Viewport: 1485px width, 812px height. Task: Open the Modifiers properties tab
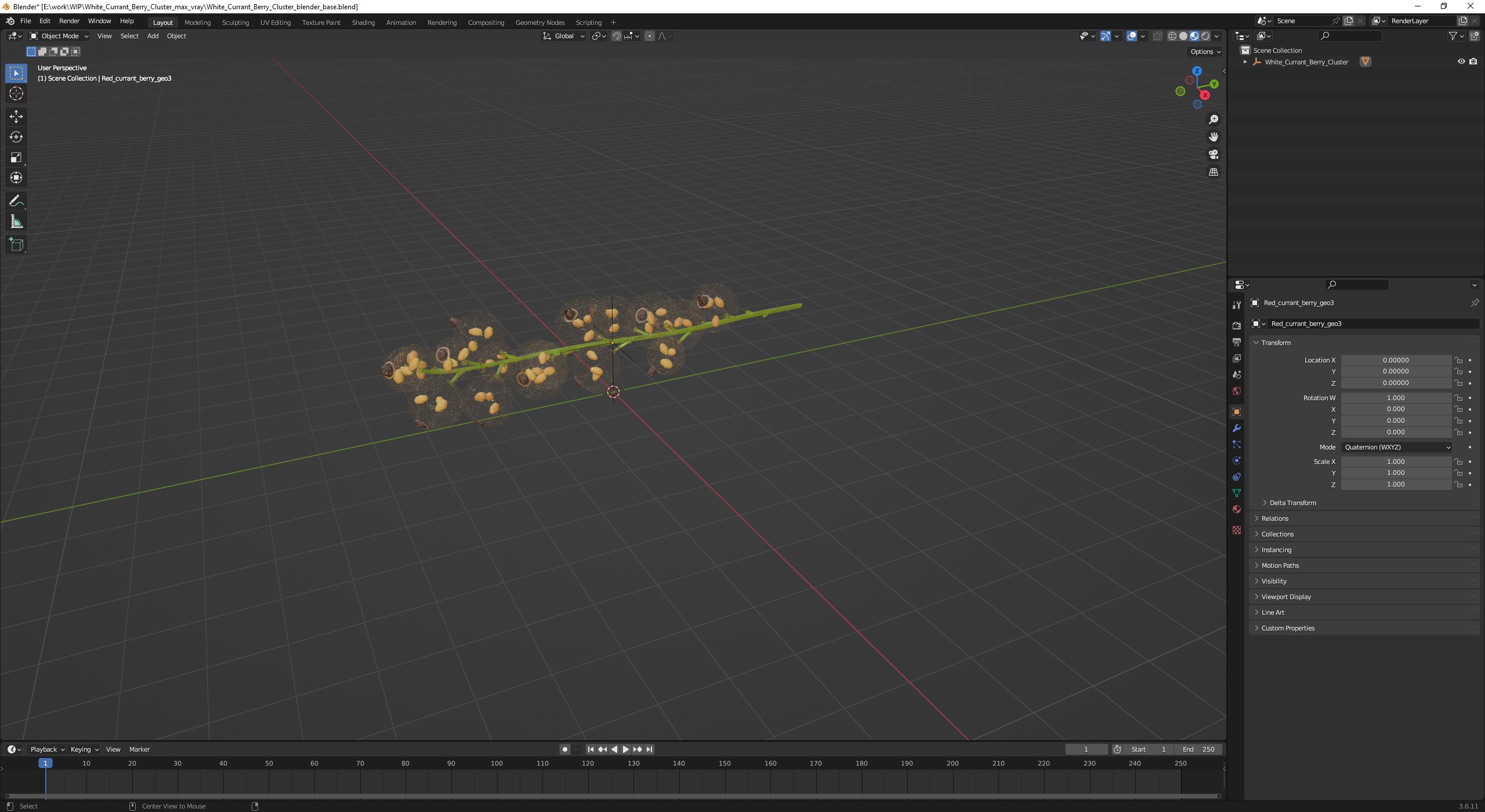(1236, 428)
